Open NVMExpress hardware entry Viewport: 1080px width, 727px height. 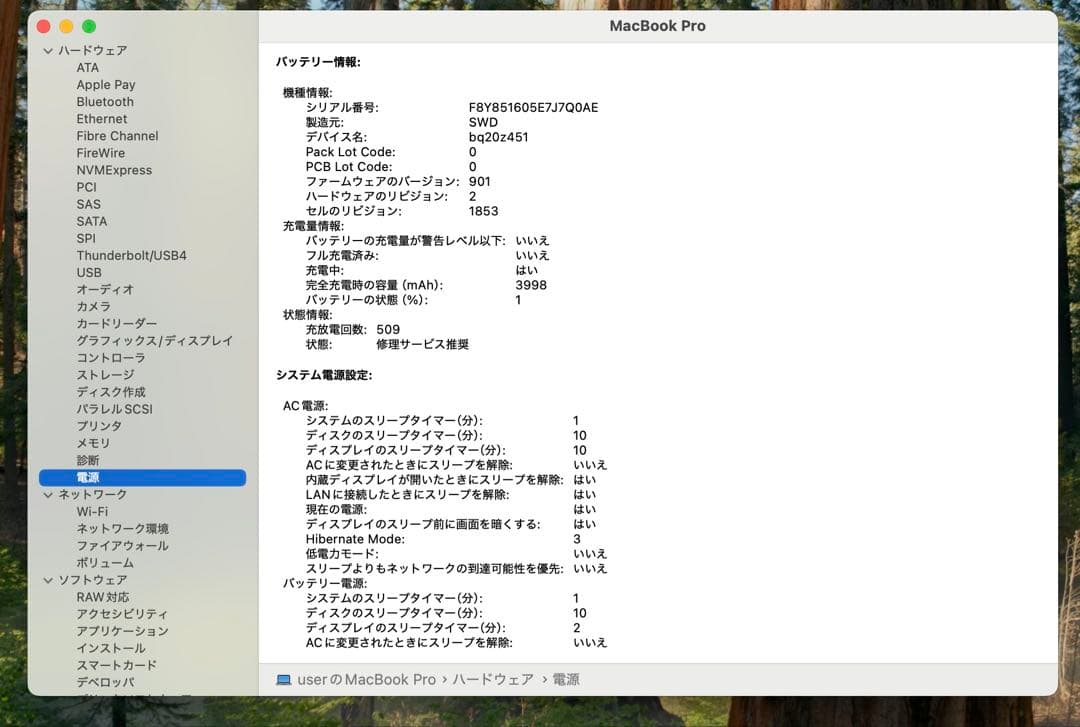[x=114, y=170]
